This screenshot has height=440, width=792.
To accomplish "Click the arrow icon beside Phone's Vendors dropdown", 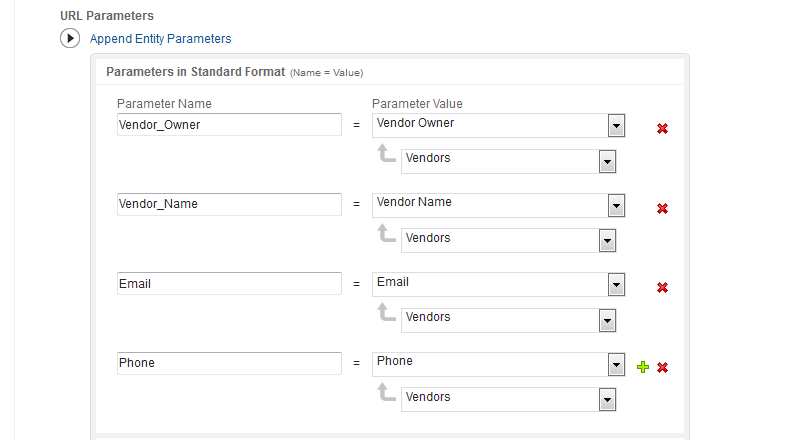I will pyautogui.click(x=385, y=393).
